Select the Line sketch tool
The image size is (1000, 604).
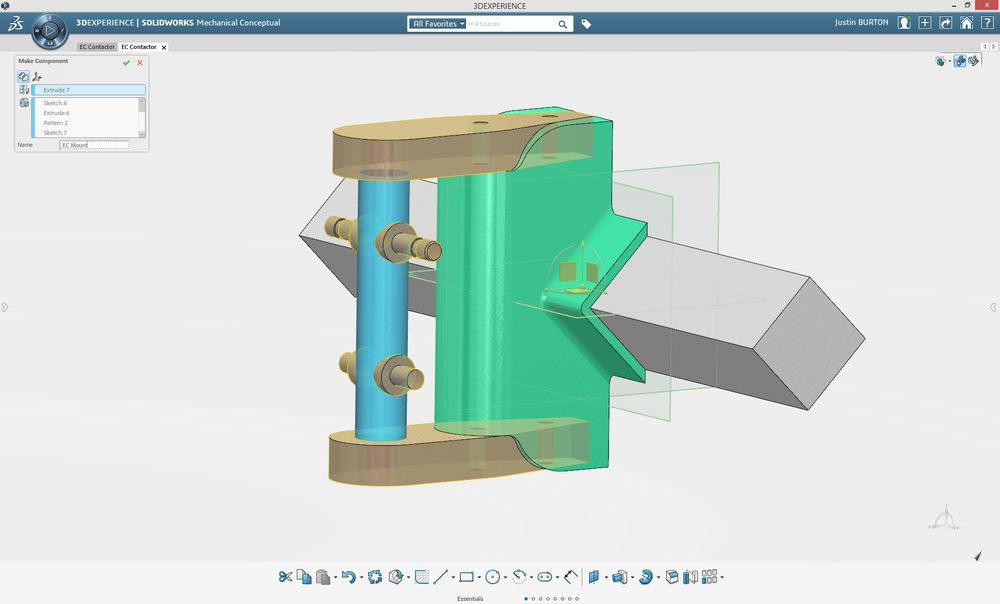[440, 576]
